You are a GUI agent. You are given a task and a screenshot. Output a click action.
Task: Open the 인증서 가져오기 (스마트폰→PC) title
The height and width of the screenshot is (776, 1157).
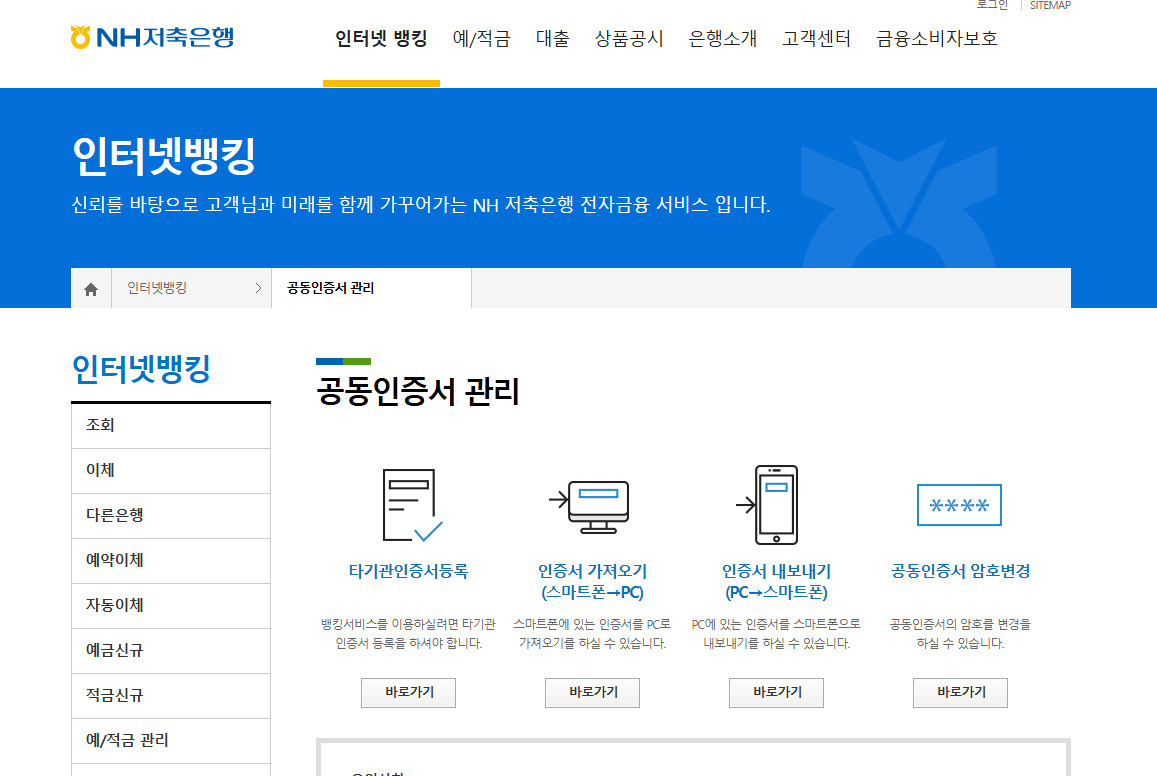tap(593, 582)
